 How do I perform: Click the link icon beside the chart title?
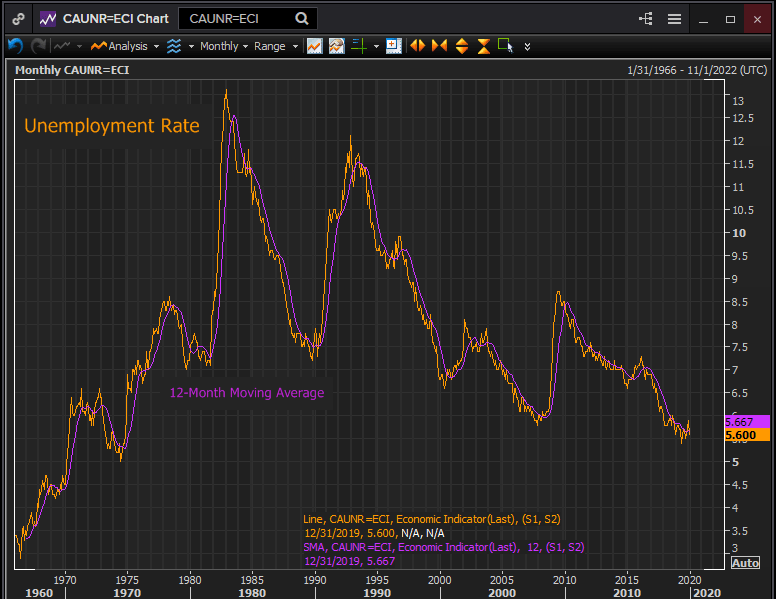point(18,19)
